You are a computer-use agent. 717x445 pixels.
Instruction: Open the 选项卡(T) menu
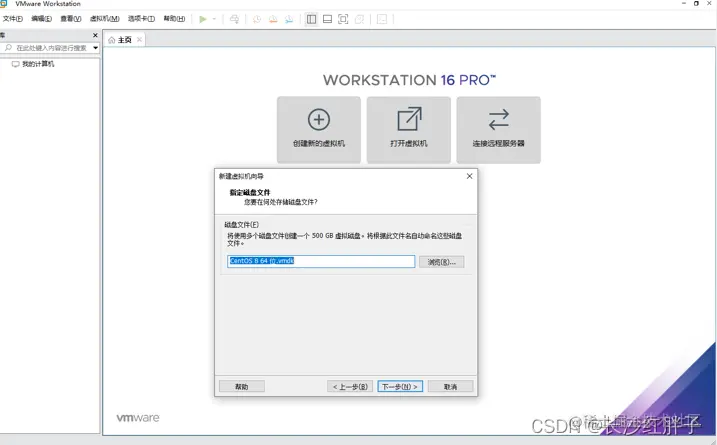tap(141, 19)
